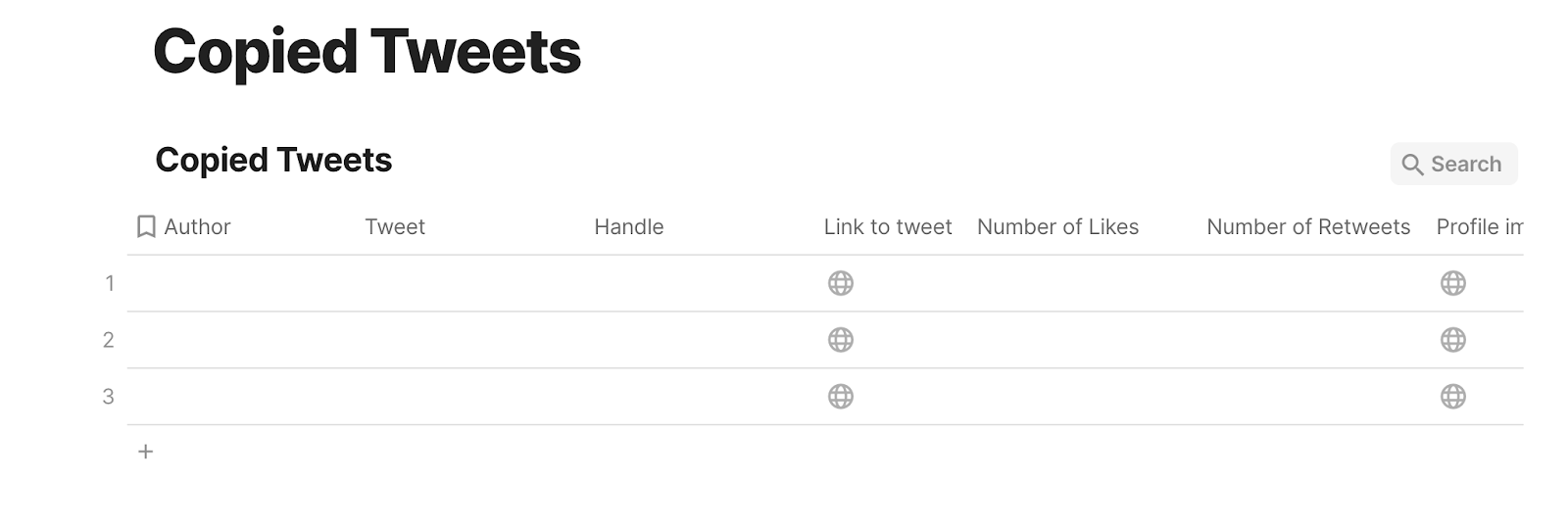The width and height of the screenshot is (1568, 528).
Task: Select row number 1
Action: (x=110, y=283)
